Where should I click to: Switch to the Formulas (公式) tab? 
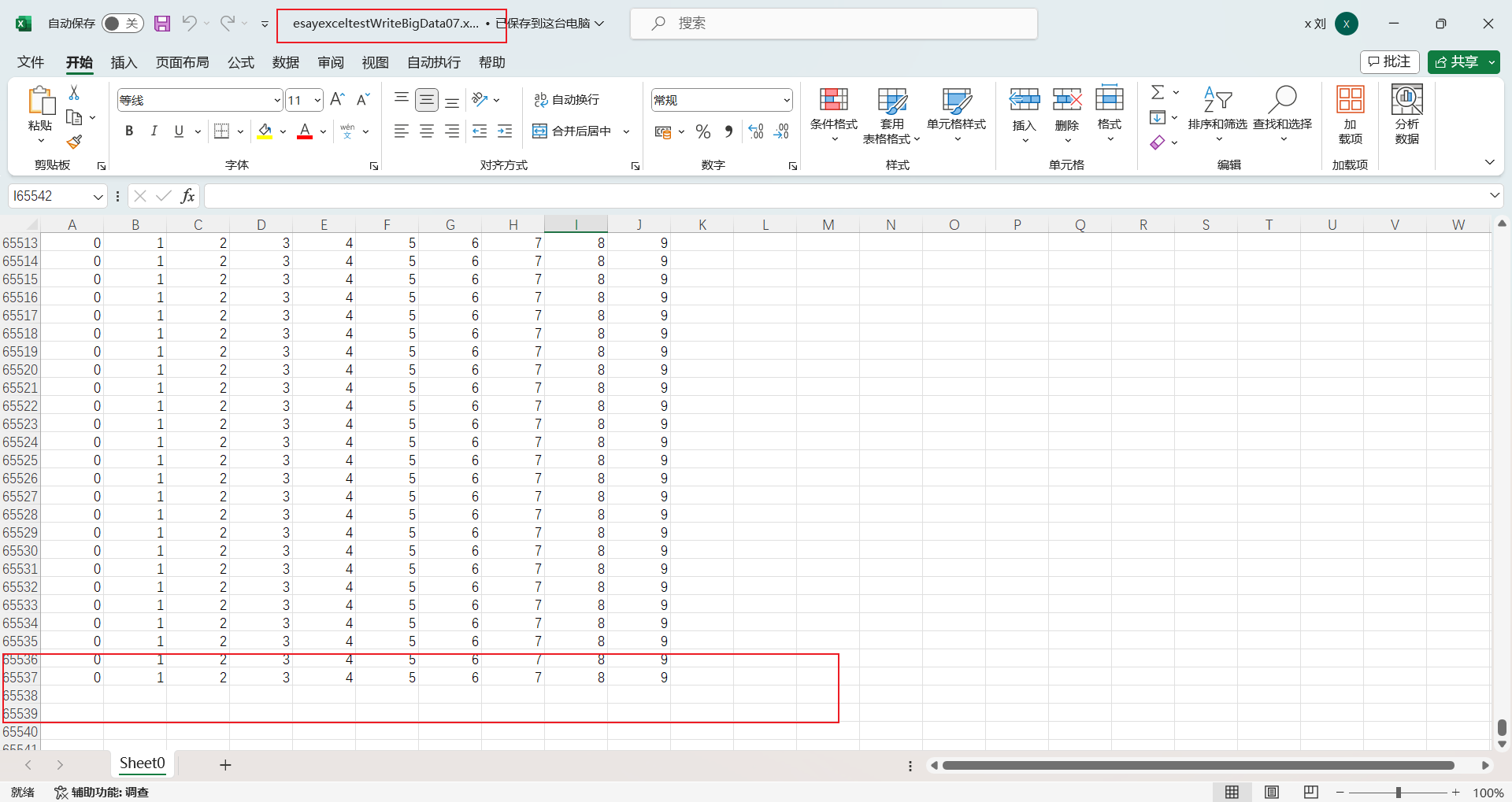click(241, 62)
